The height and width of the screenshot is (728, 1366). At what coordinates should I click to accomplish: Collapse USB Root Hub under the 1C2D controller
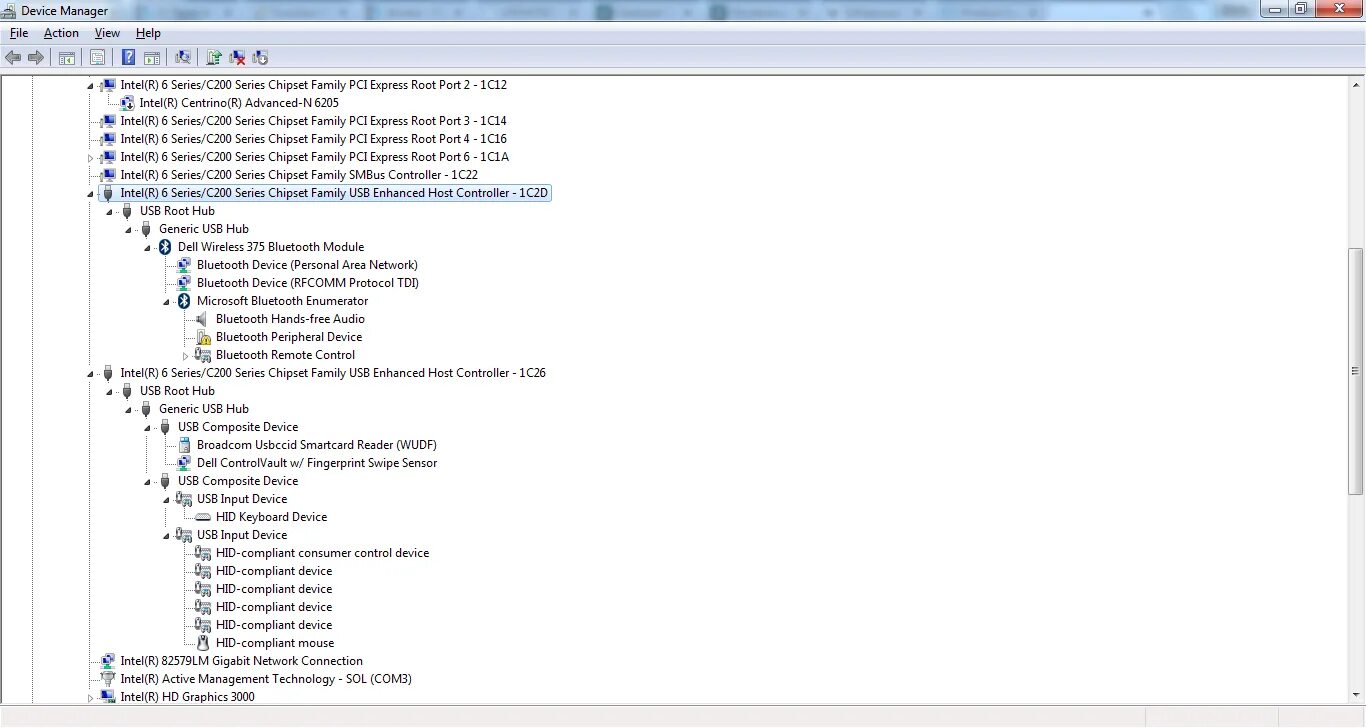(x=109, y=212)
